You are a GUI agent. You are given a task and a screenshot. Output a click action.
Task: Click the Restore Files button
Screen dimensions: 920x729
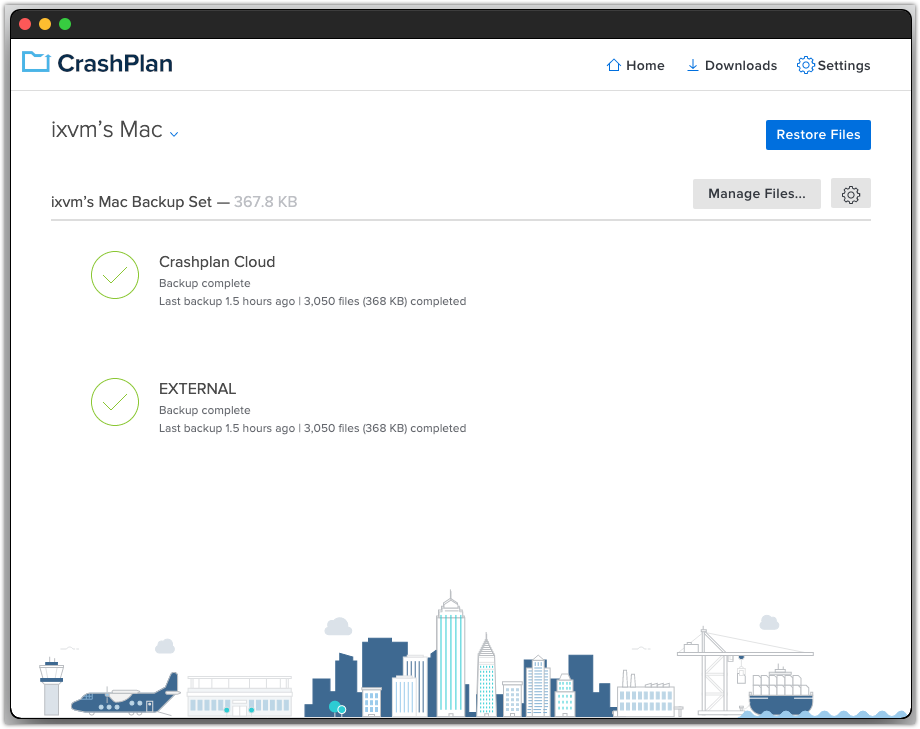(x=818, y=135)
